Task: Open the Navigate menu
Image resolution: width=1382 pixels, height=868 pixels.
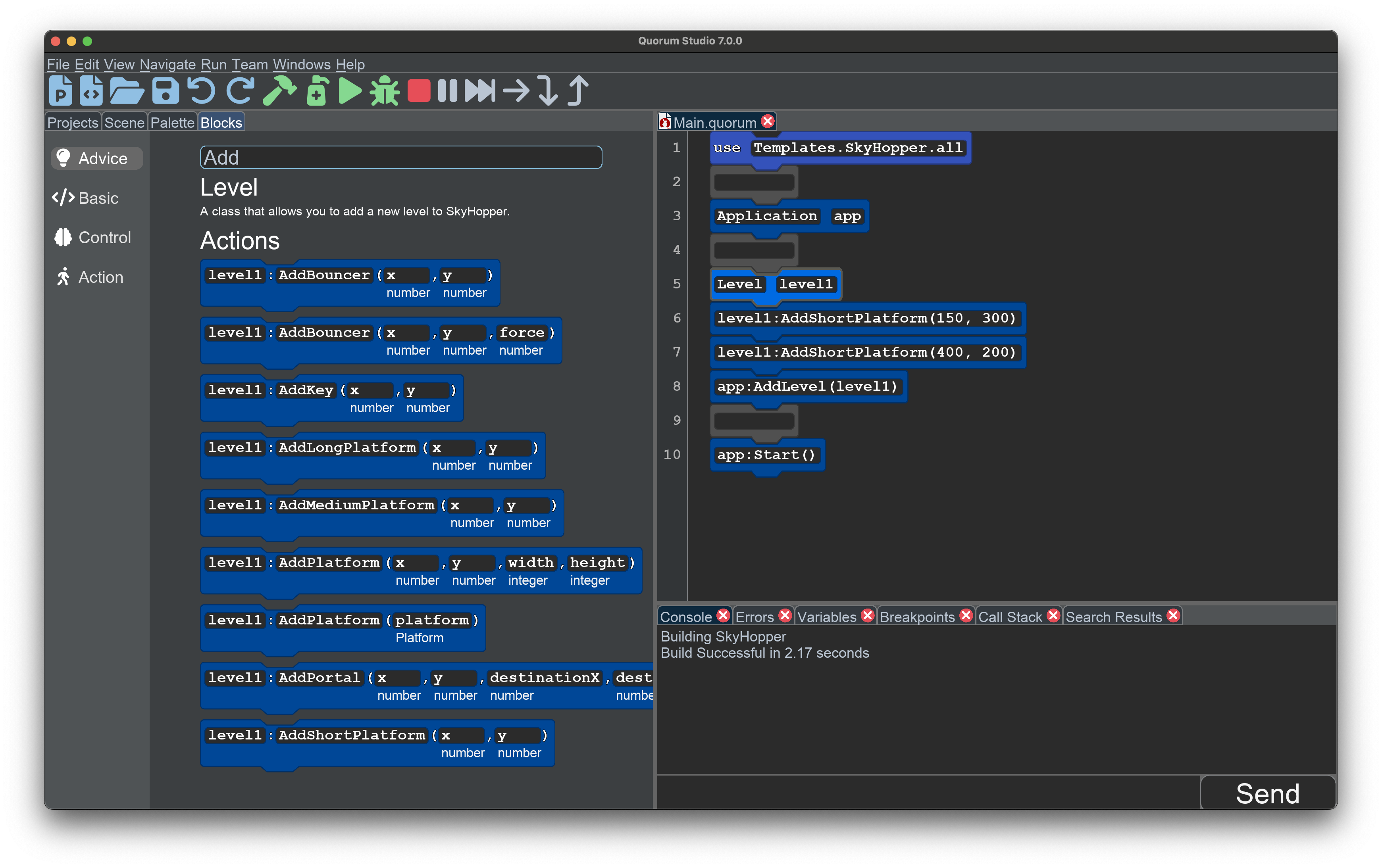Action: [167, 64]
